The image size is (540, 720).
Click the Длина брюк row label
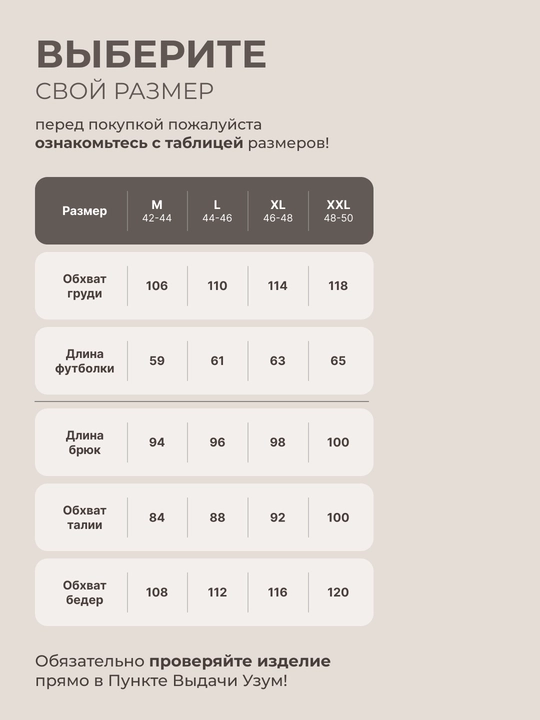[84, 442]
